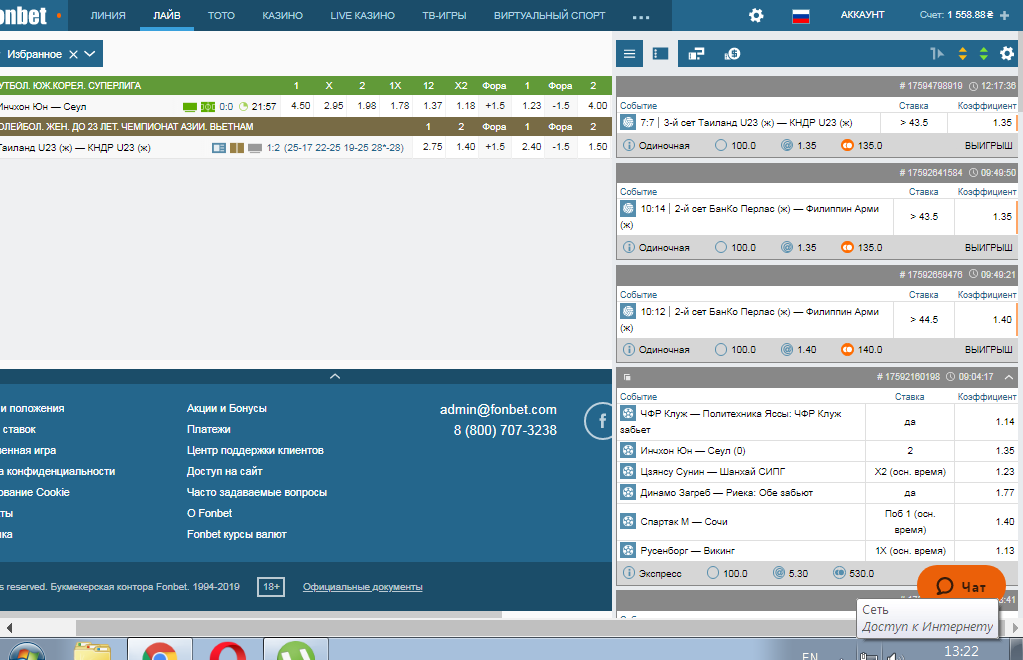Close the Избранное filter with X

[73, 54]
